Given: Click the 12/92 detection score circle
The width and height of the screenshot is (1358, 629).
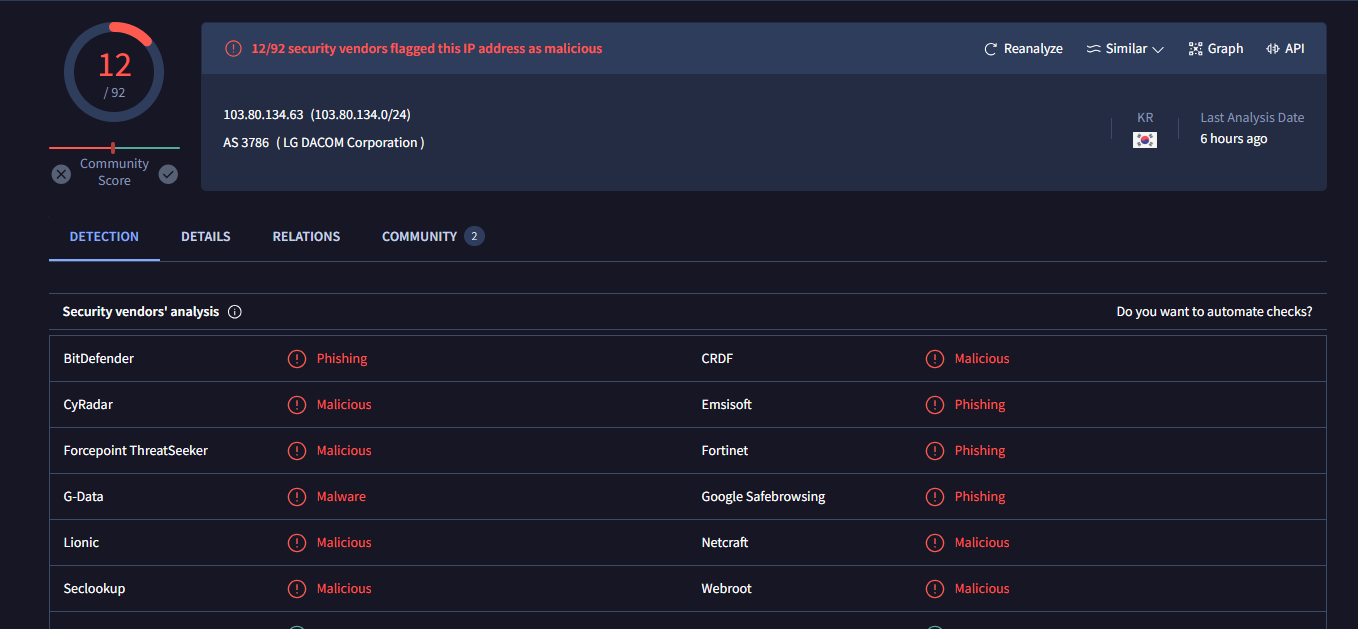Looking at the screenshot, I should (x=114, y=72).
